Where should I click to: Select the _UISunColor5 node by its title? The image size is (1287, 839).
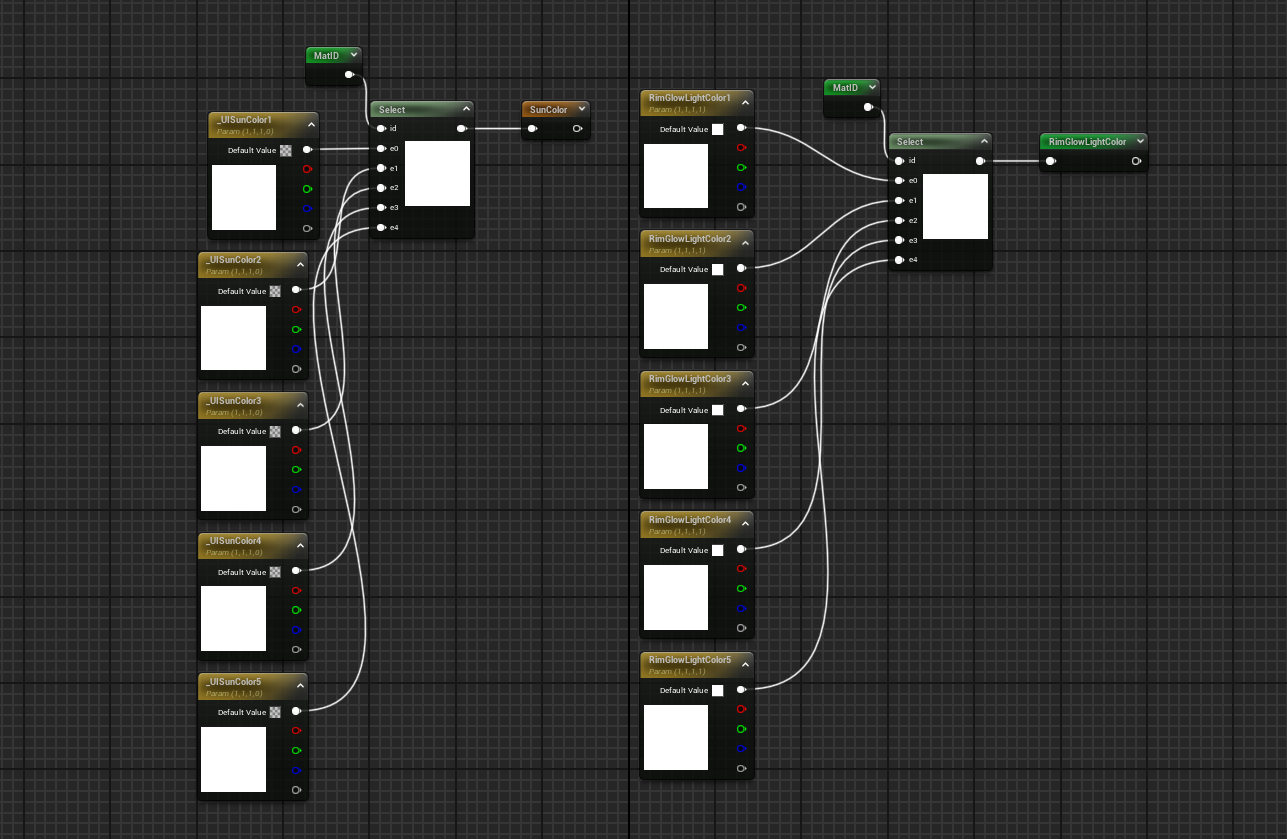(x=239, y=682)
